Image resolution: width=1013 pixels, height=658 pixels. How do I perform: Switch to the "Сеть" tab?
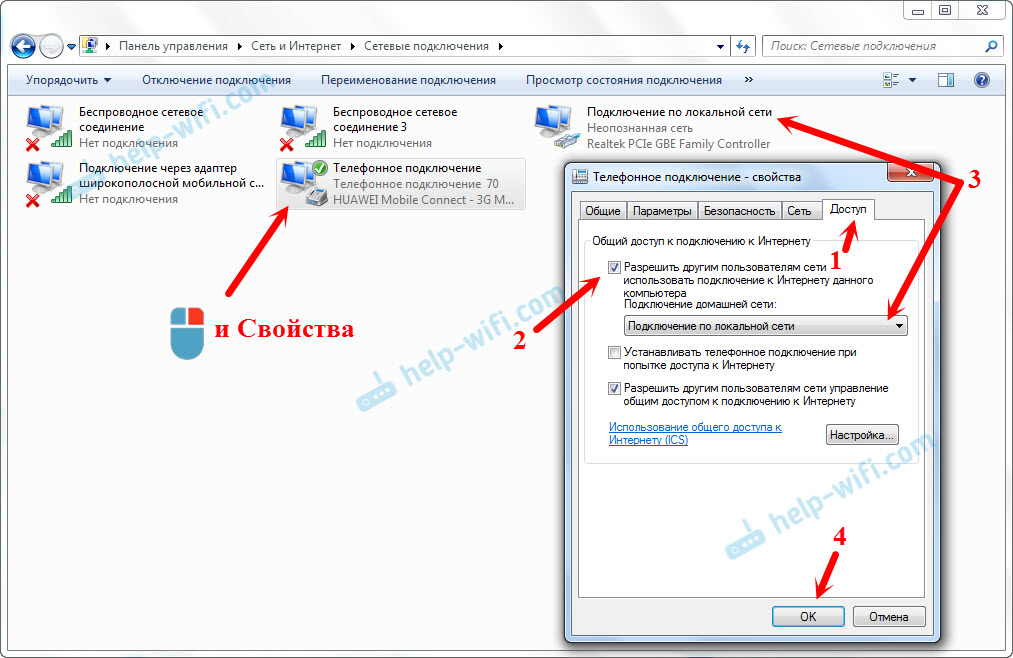coord(799,211)
